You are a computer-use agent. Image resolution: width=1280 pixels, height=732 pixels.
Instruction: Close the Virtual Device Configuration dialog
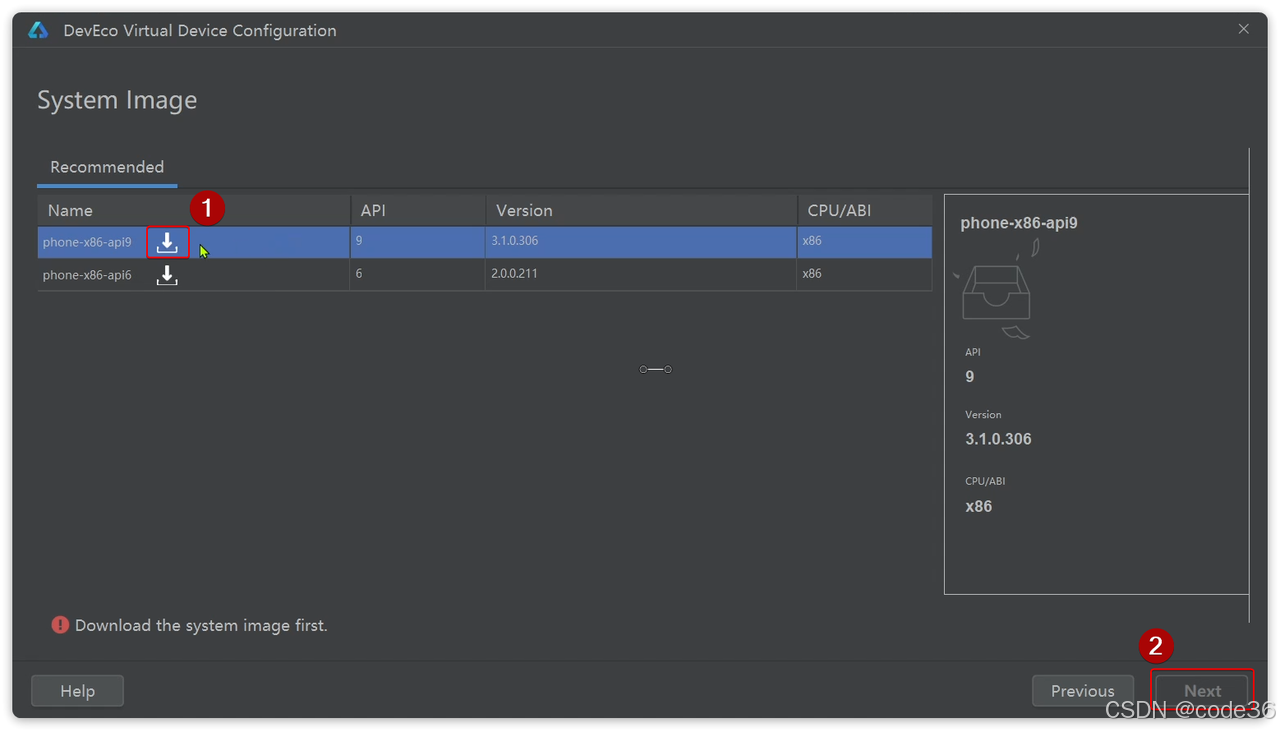(1243, 29)
